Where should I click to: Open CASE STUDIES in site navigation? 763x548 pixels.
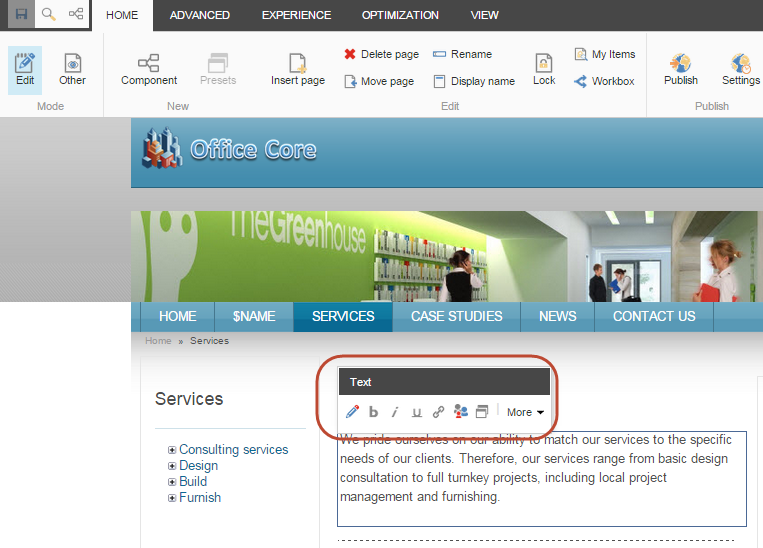click(x=456, y=316)
